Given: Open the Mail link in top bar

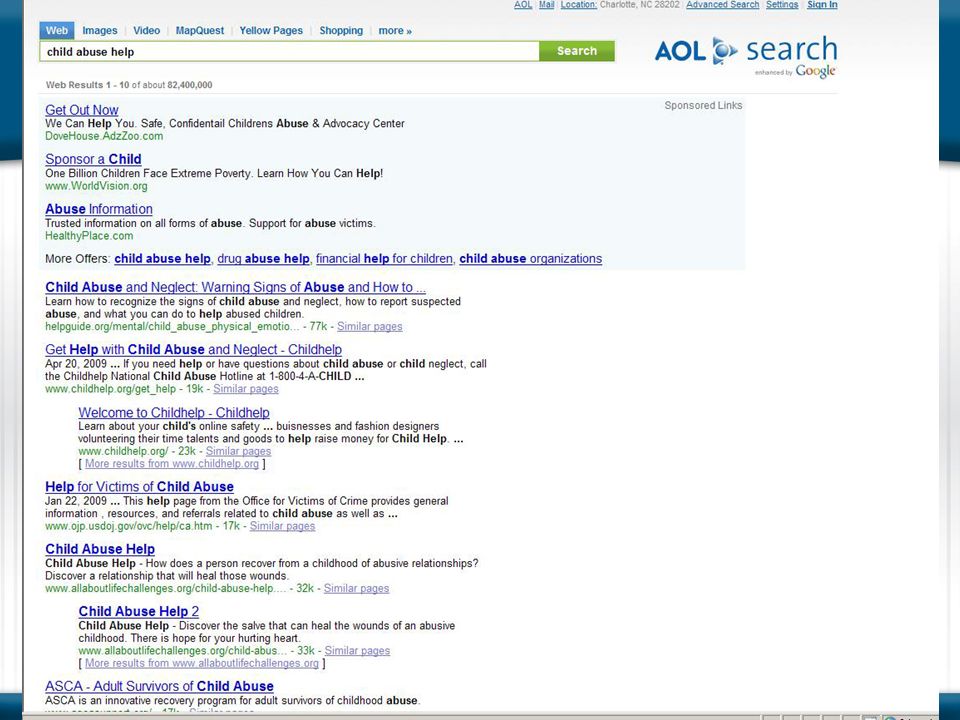Looking at the screenshot, I should click(547, 5).
